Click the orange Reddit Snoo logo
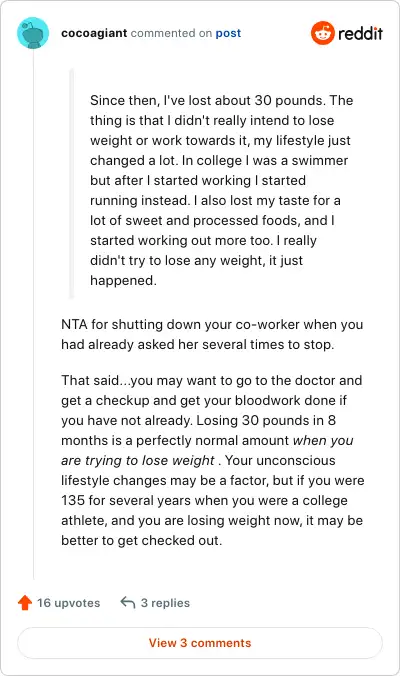The image size is (400, 676). 322,33
